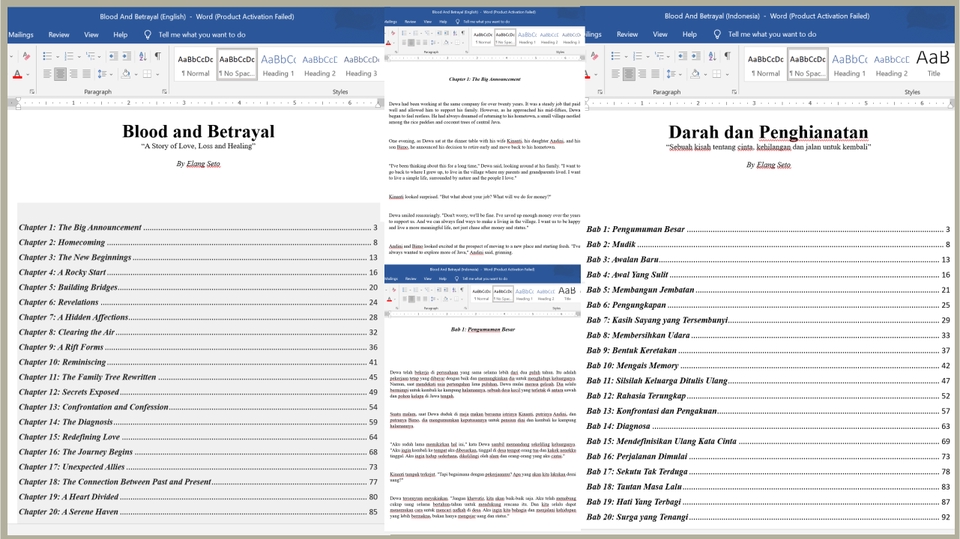The height and width of the screenshot is (539, 960).
Task: Click Bullets icon in Indonesia window
Action: pyautogui.click(x=615, y=56)
